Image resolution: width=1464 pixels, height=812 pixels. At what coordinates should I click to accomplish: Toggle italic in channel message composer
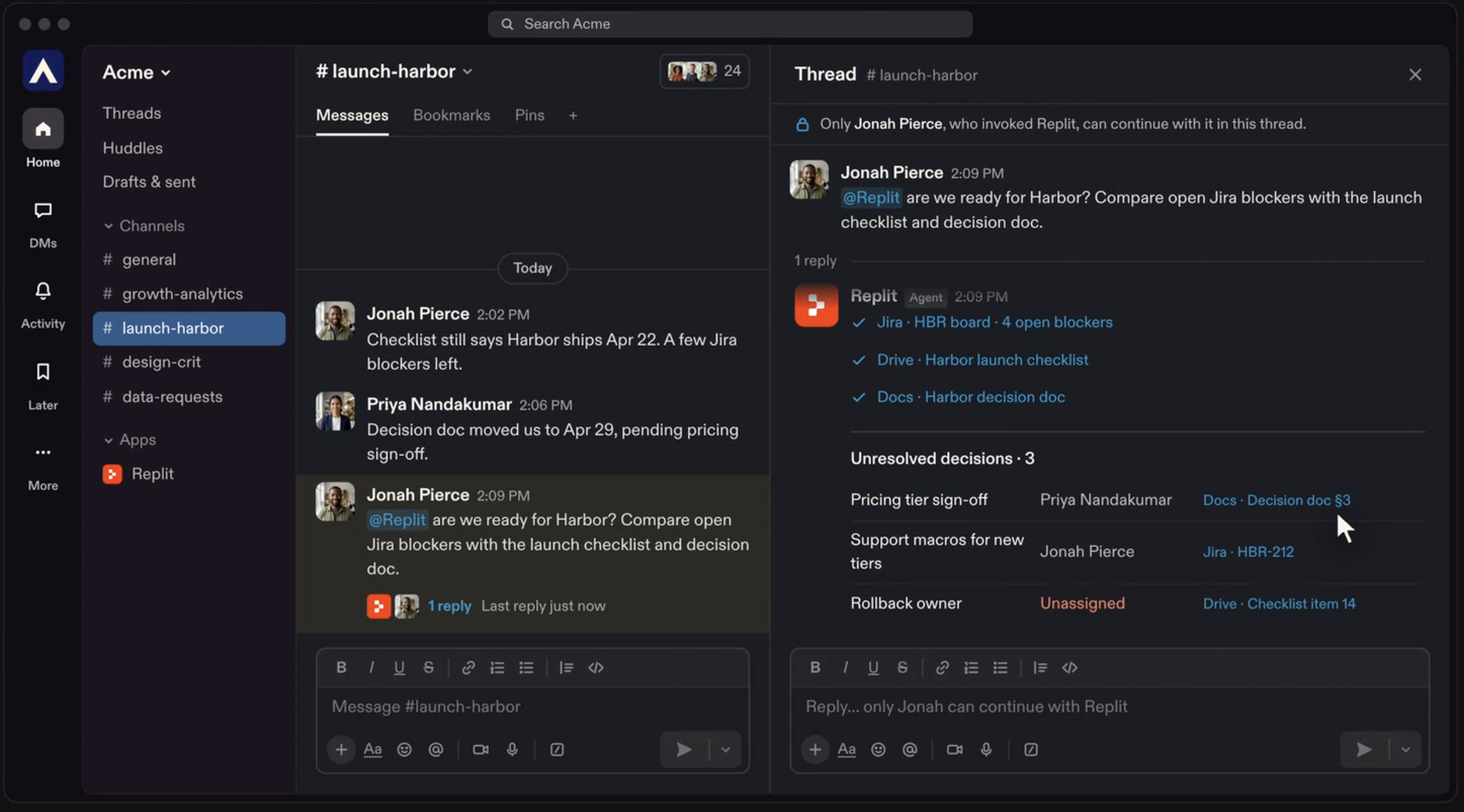(x=371, y=667)
